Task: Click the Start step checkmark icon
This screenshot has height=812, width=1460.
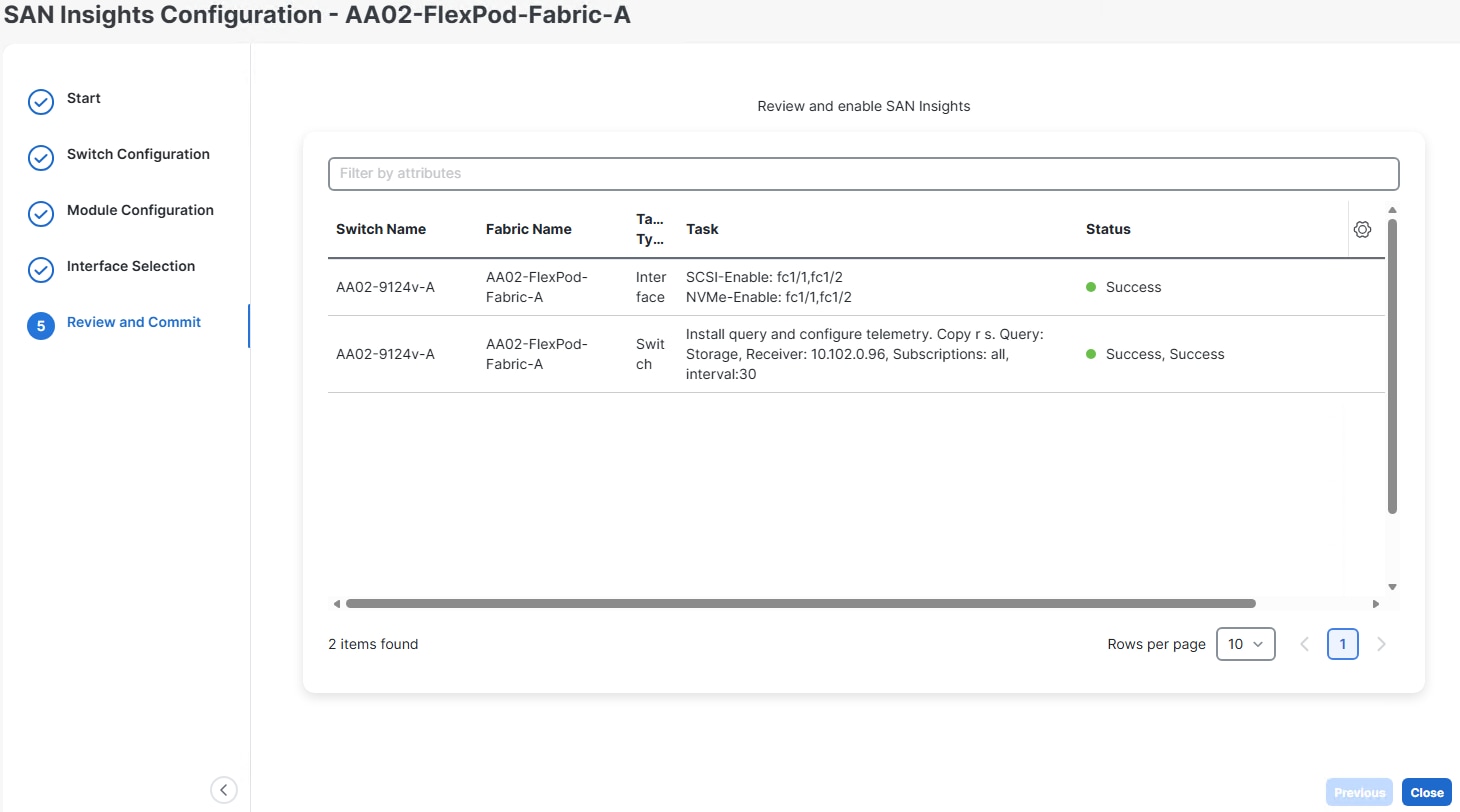Action: 41,102
